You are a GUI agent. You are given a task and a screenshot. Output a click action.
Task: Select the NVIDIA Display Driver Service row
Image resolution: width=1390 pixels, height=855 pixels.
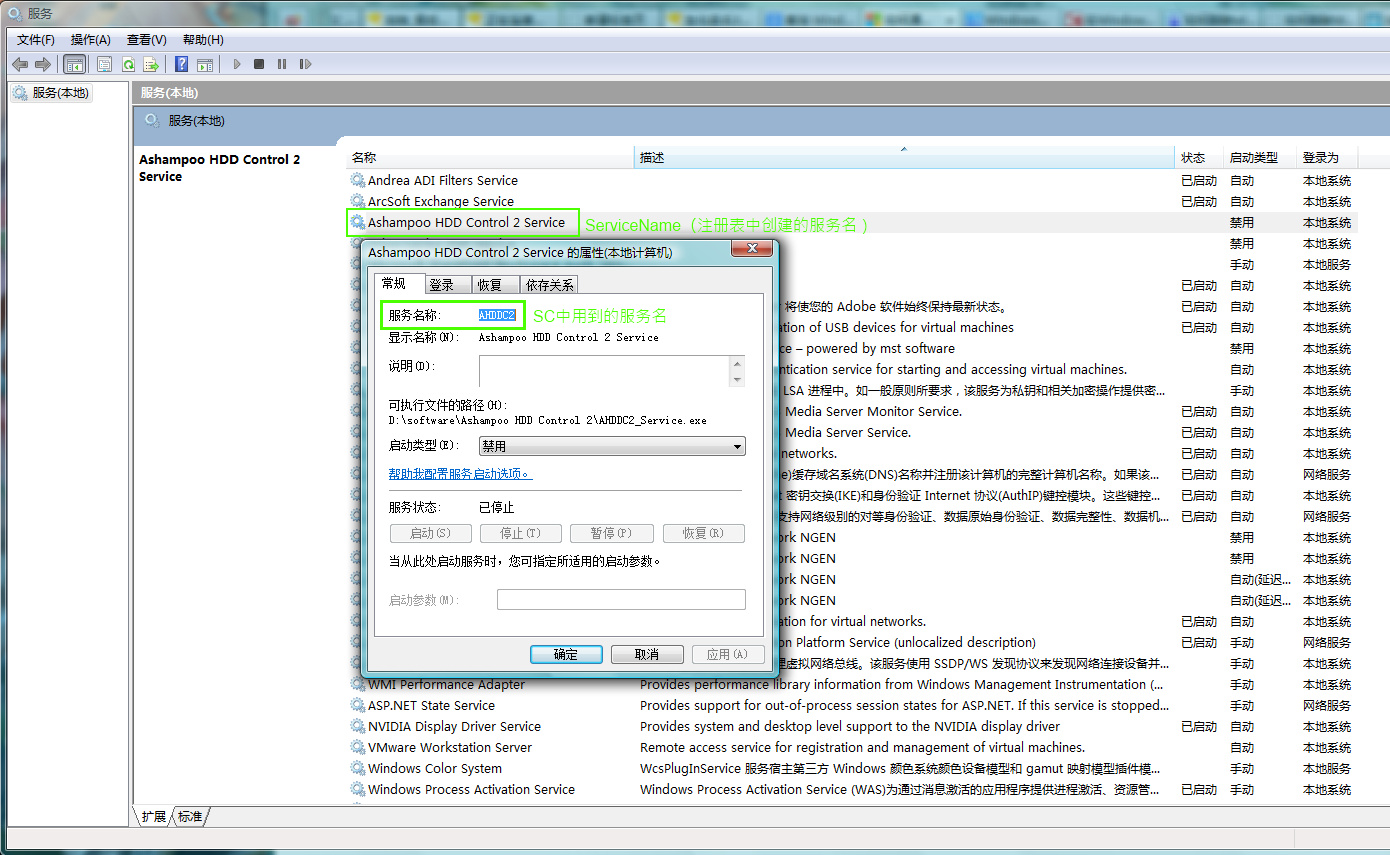point(852,726)
